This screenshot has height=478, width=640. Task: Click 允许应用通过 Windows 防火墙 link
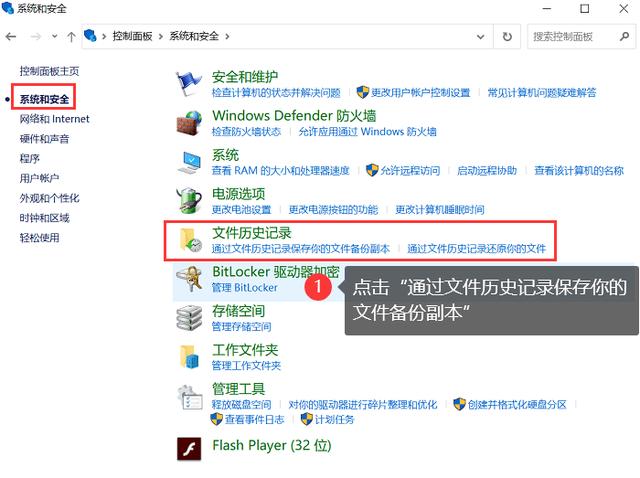click(367, 132)
